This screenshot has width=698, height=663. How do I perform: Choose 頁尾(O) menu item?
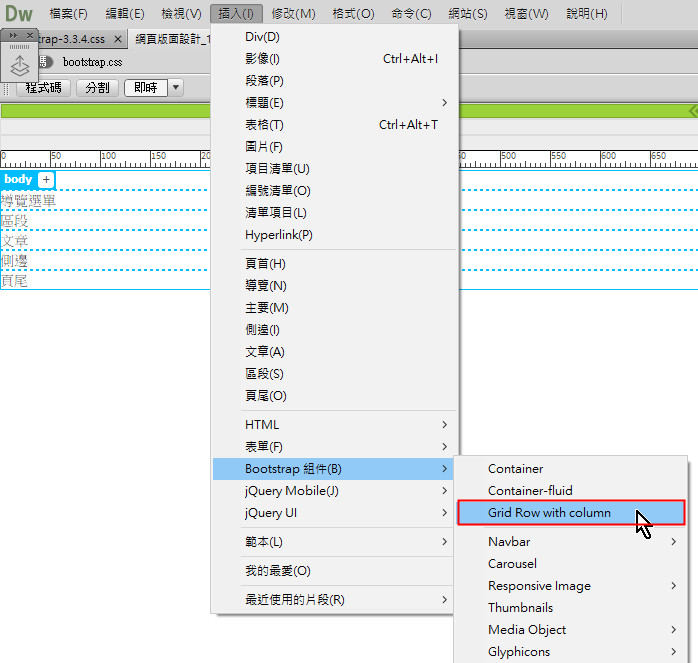point(335,396)
